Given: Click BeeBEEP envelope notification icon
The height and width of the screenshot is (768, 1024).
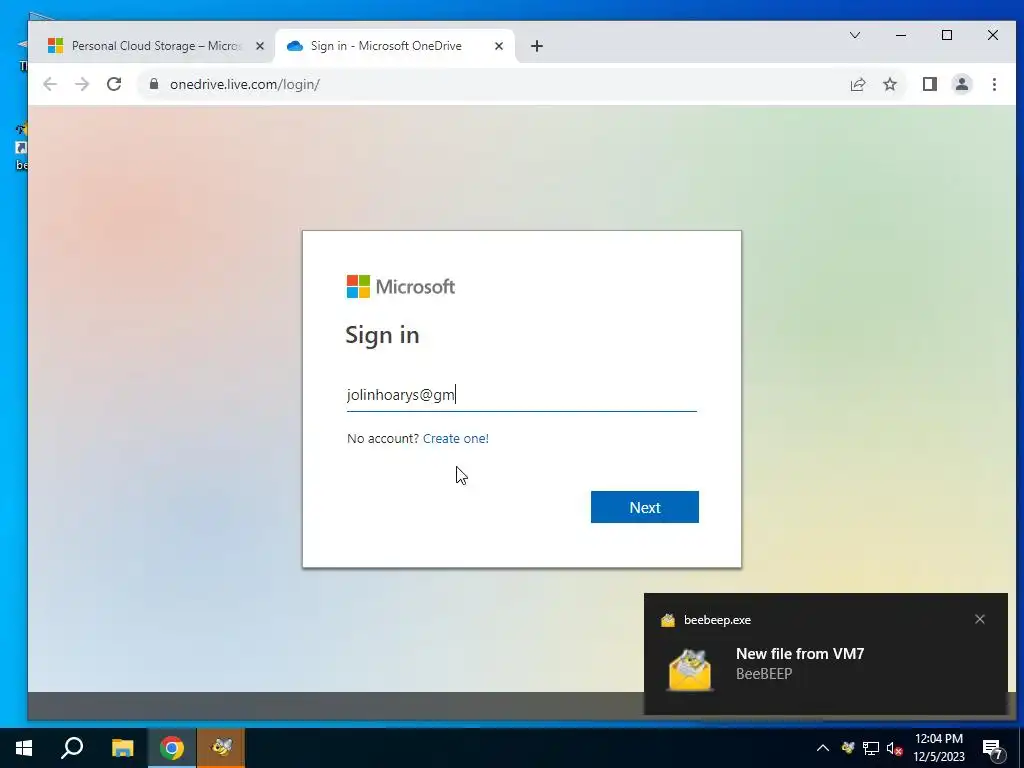Looking at the screenshot, I should (690, 669).
